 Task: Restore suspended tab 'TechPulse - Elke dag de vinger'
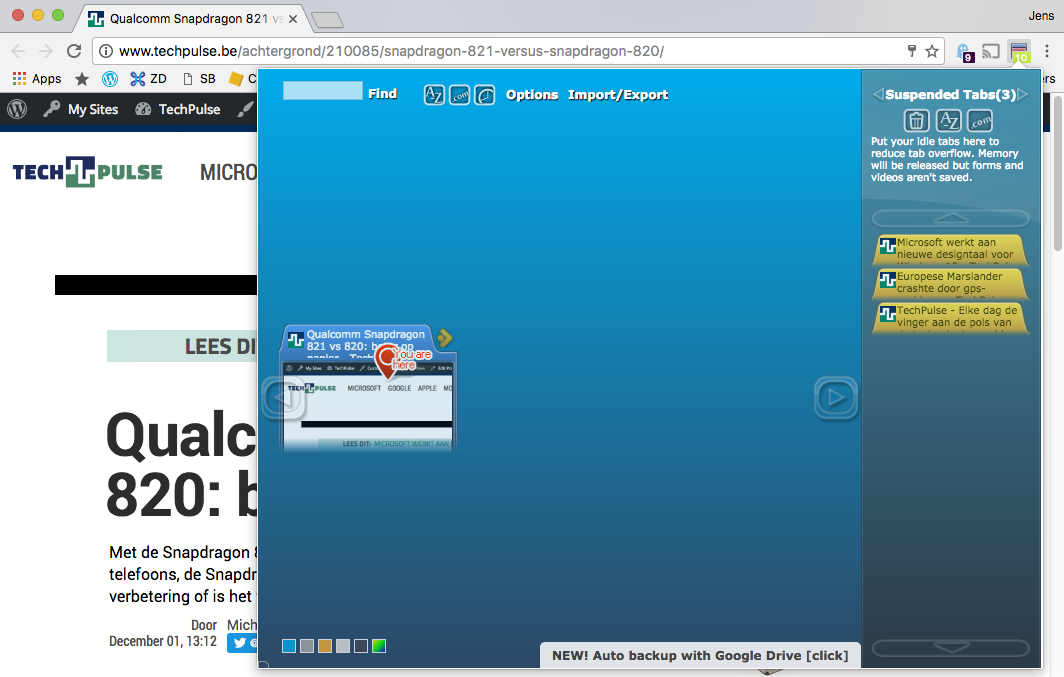951,317
